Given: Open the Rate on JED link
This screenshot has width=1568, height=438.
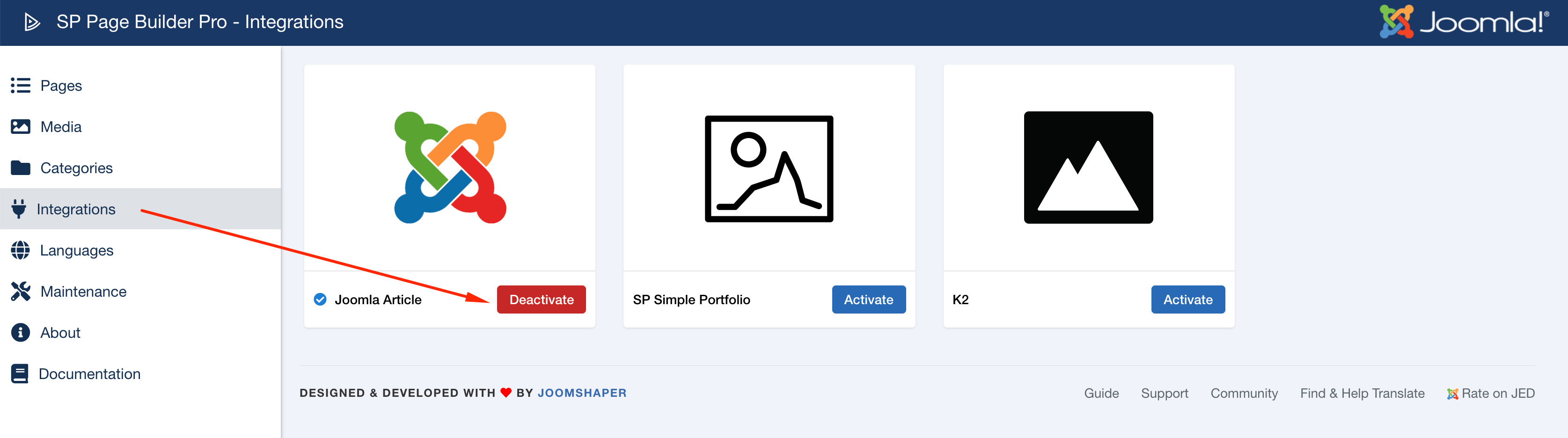Looking at the screenshot, I should (x=1497, y=394).
